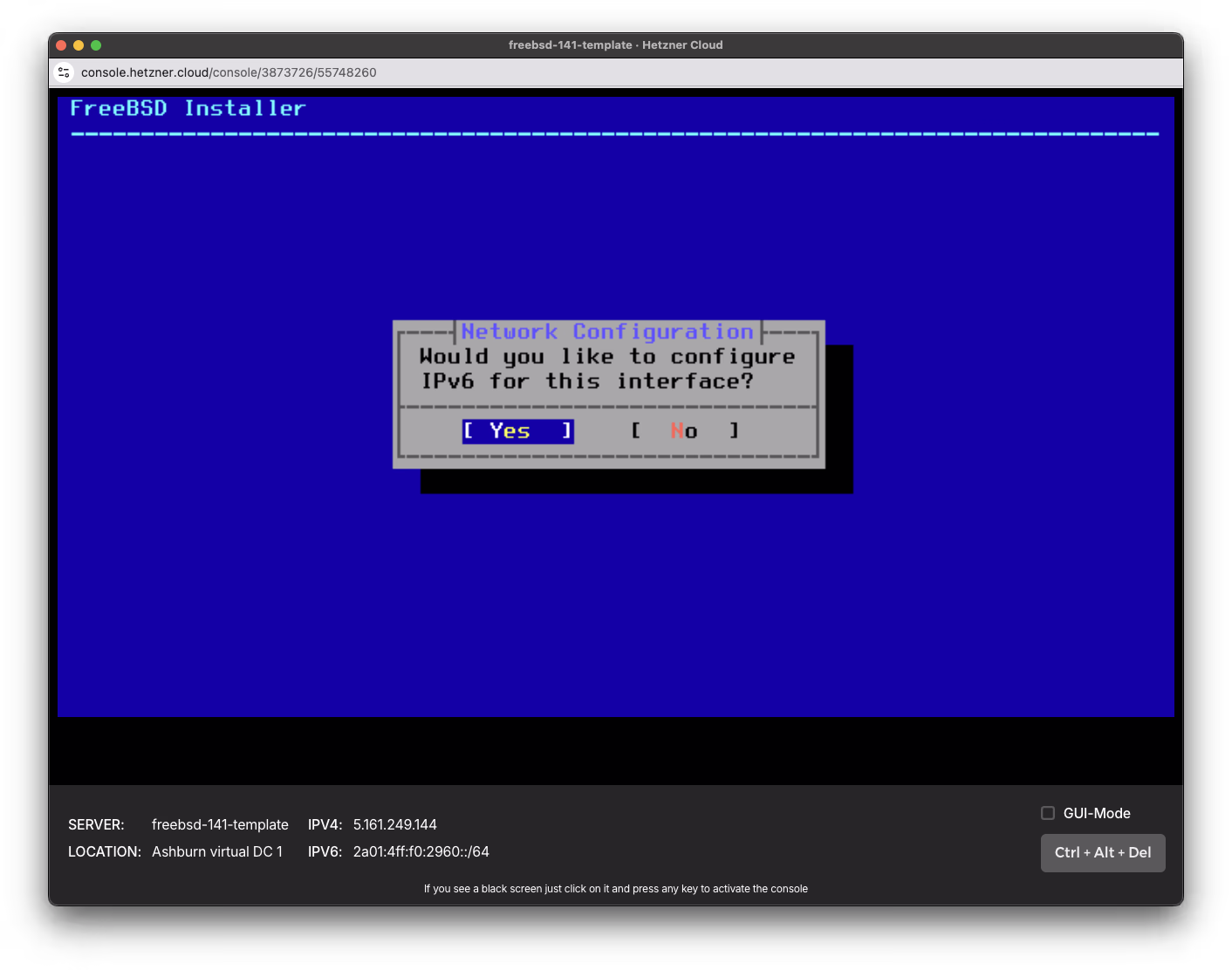Click the site permissions icon in the address bar

(64, 72)
